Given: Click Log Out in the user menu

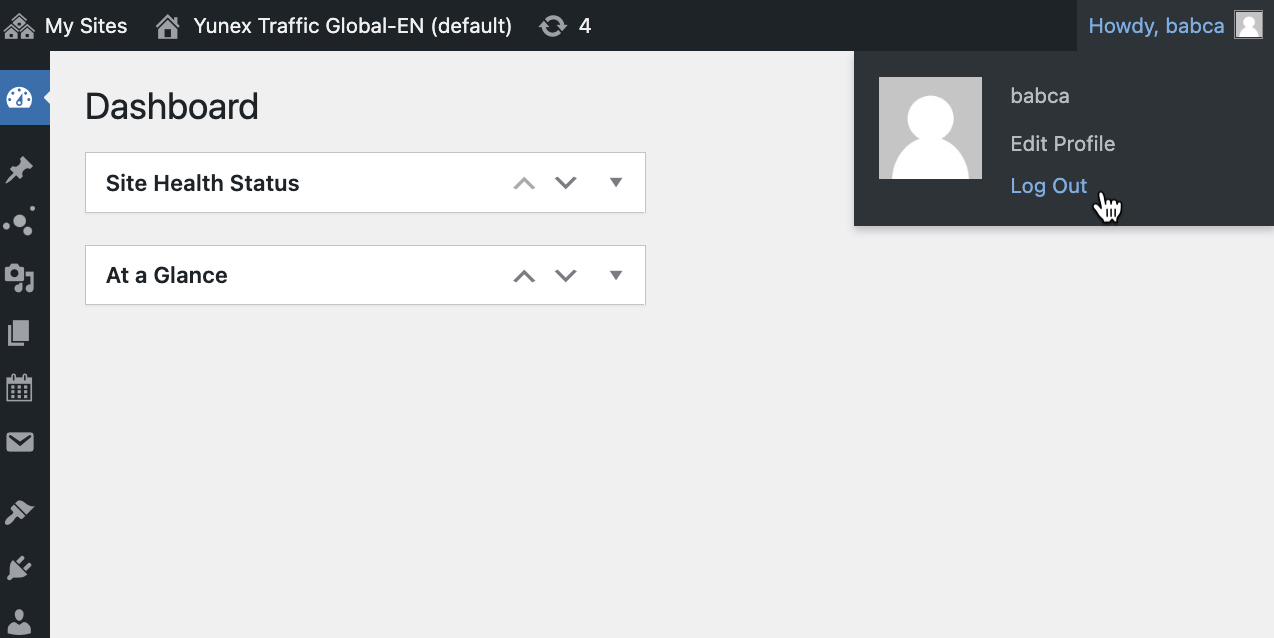Looking at the screenshot, I should (x=1048, y=187).
